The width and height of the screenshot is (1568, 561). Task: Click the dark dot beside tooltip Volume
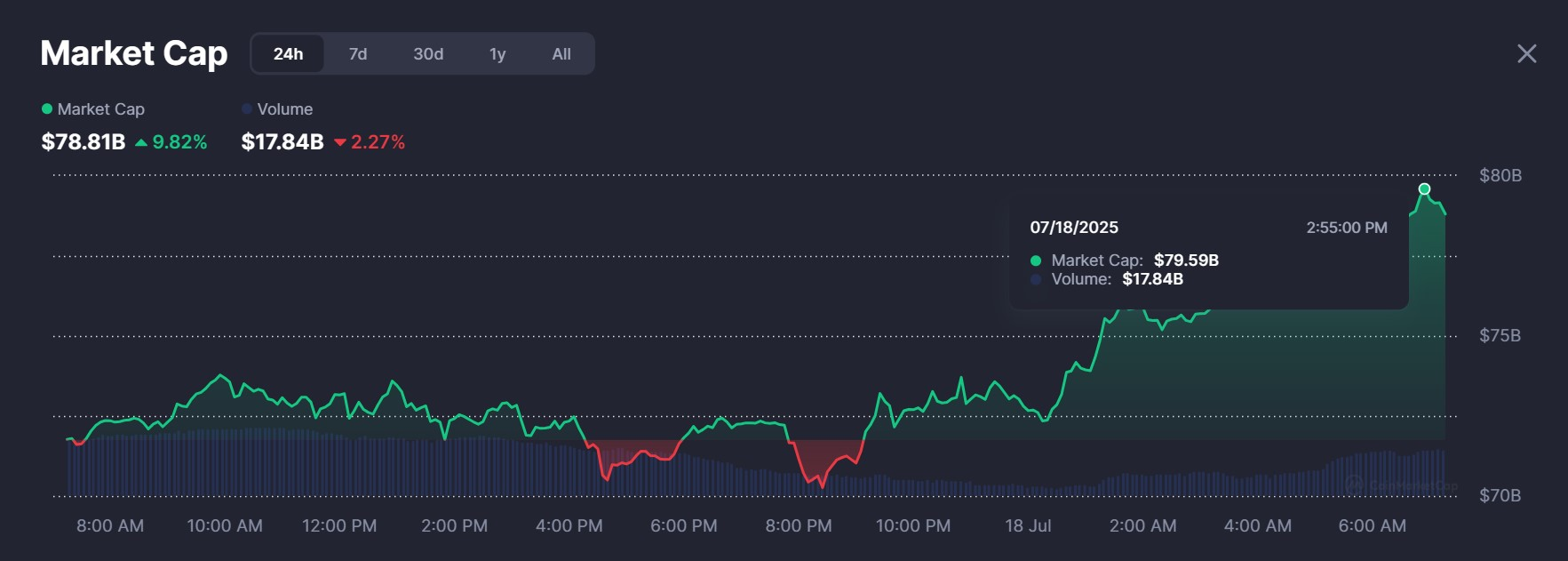point(1036,279)
